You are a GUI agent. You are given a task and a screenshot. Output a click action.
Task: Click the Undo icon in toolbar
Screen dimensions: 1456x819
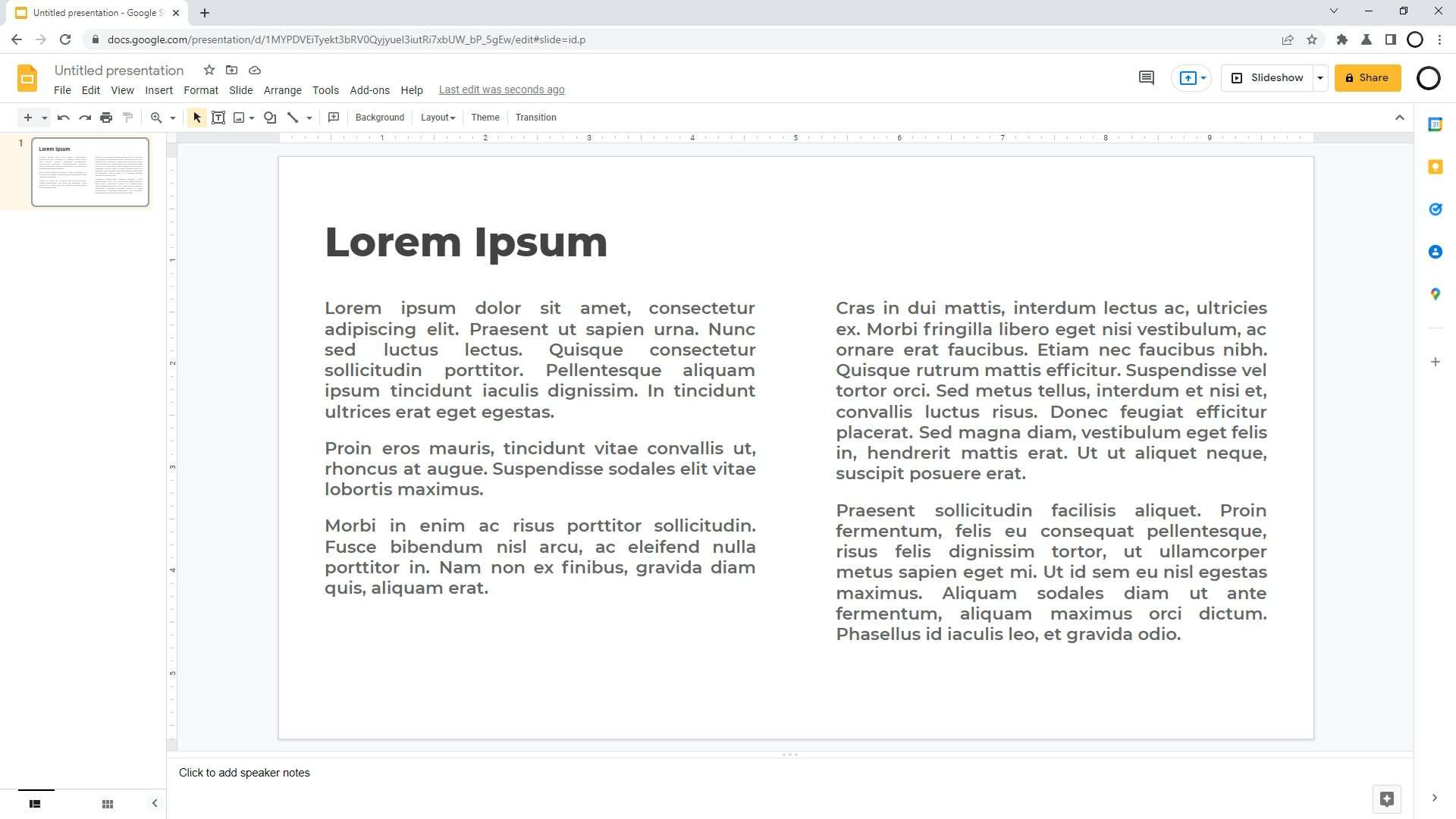click(63, 117)
